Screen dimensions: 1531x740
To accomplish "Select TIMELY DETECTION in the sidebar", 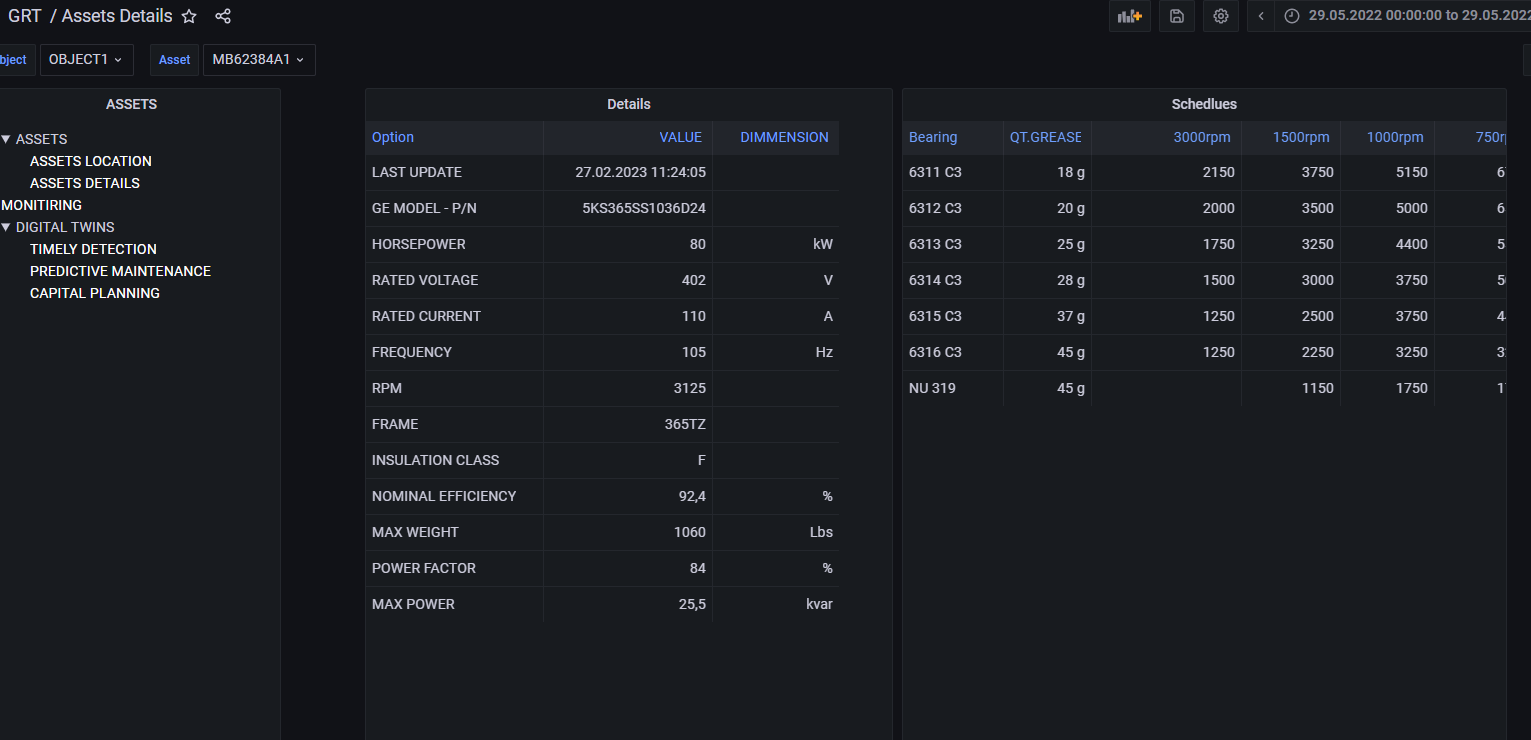I will click(93, 249).
